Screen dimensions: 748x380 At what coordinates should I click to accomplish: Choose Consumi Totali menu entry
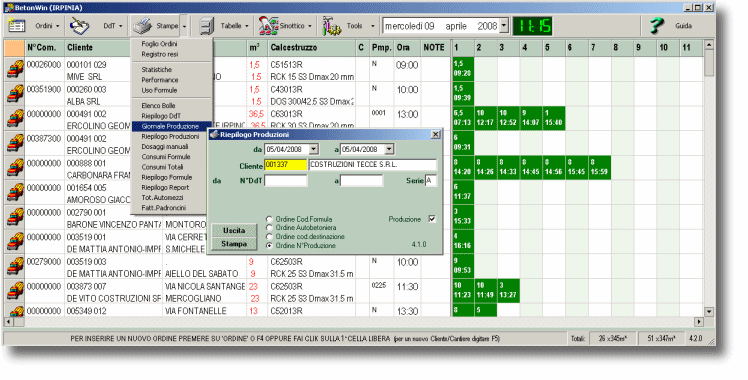(x=162, y=167)
